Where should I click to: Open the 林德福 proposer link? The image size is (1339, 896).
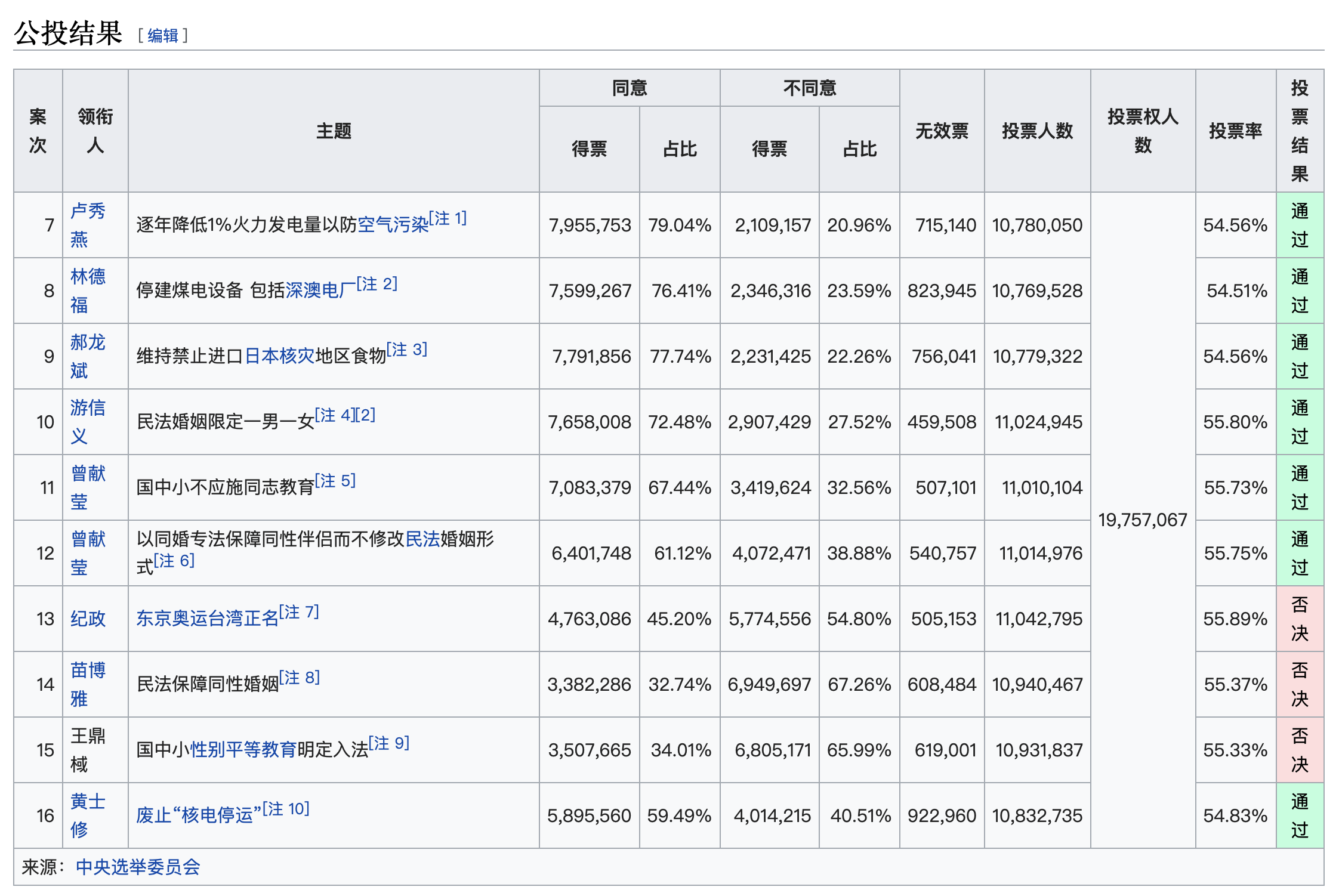87,277
